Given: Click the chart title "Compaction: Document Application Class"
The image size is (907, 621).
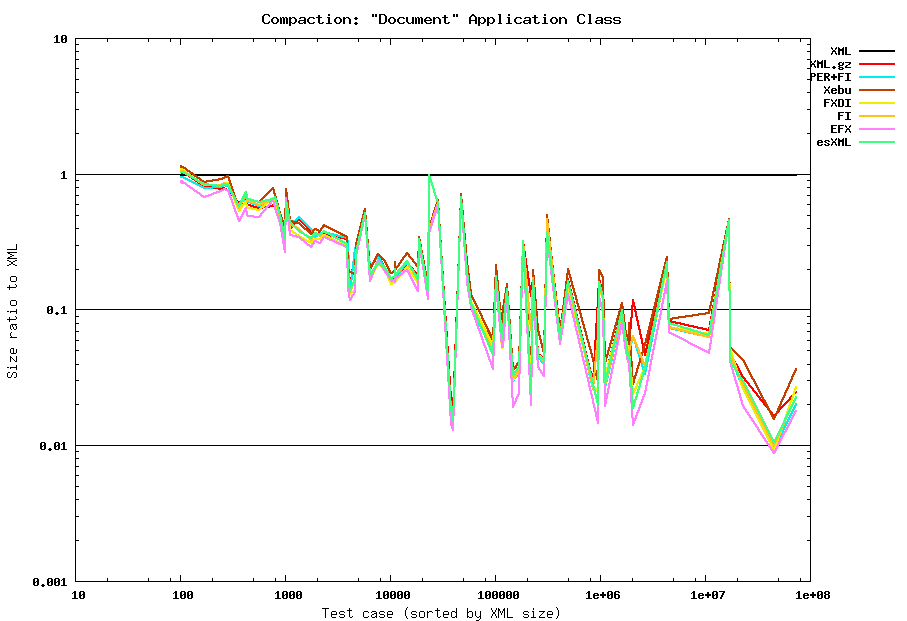Looking at the screenshot, I should pyautogui.click(x=441, y=19).
